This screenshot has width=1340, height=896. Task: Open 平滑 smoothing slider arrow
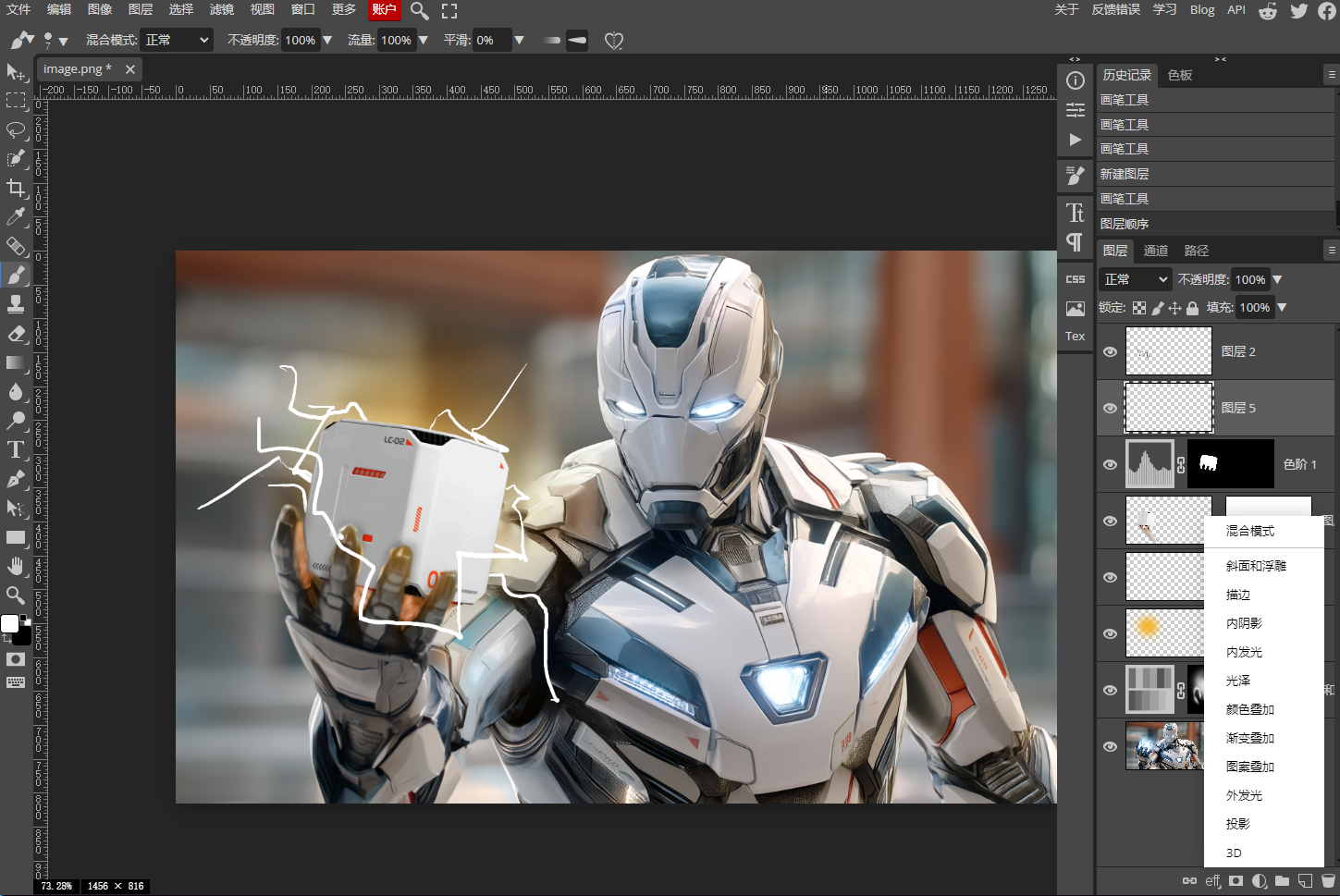point(519,40)
